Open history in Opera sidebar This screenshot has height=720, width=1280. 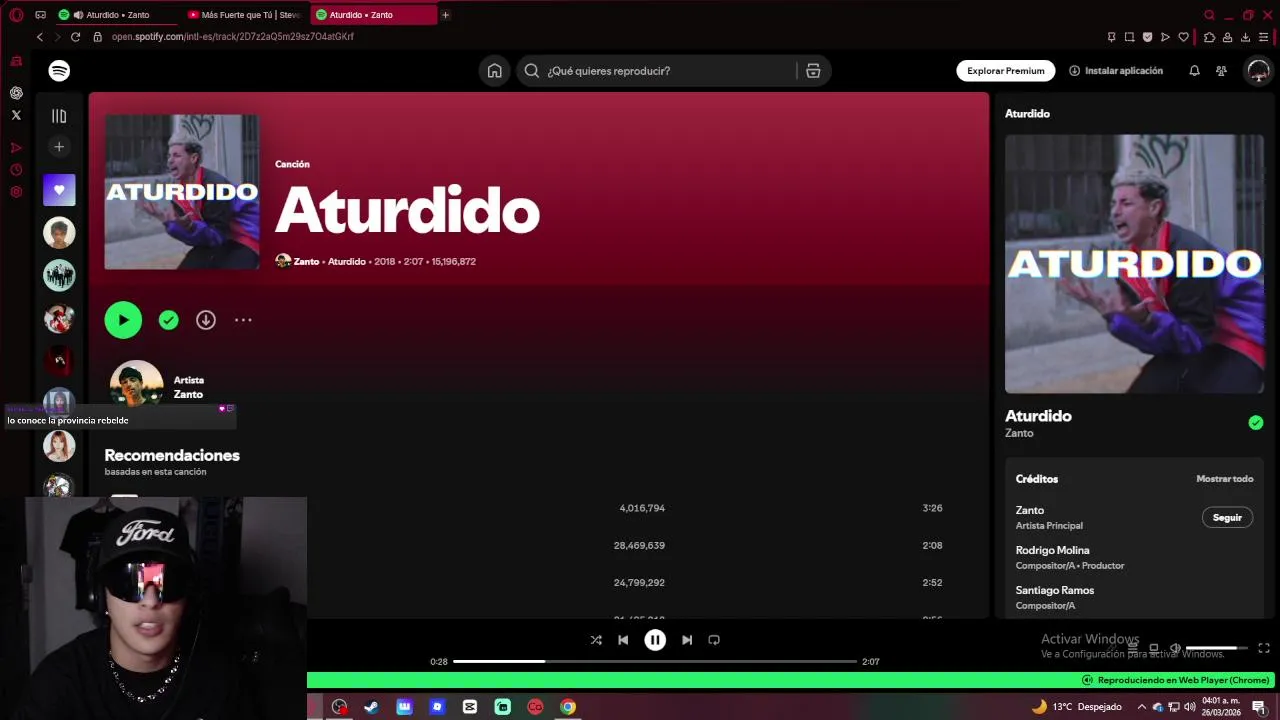click(x=16, y=170)
